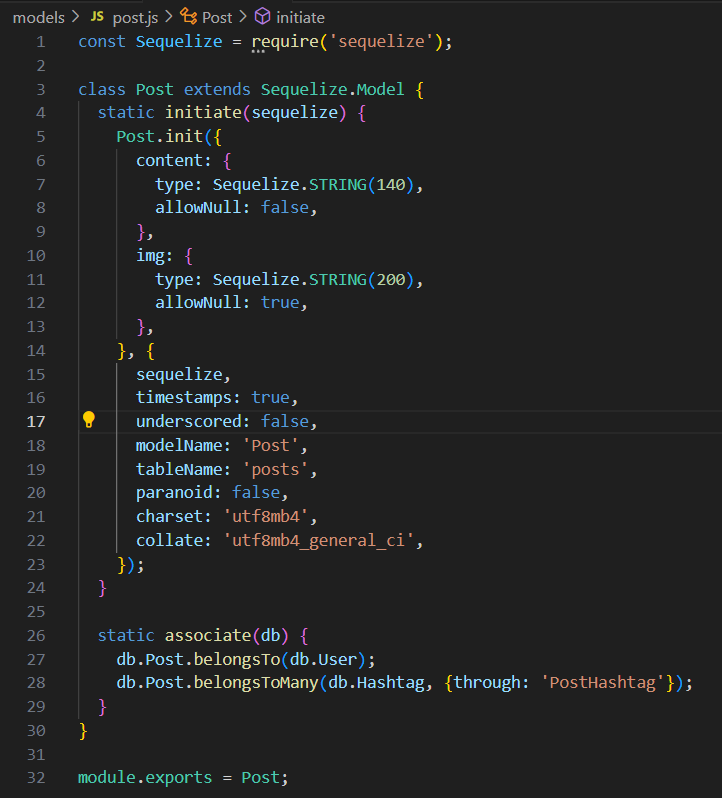Click the lightbulb code action icon
722x798 pixels.
tap(89, 420)
